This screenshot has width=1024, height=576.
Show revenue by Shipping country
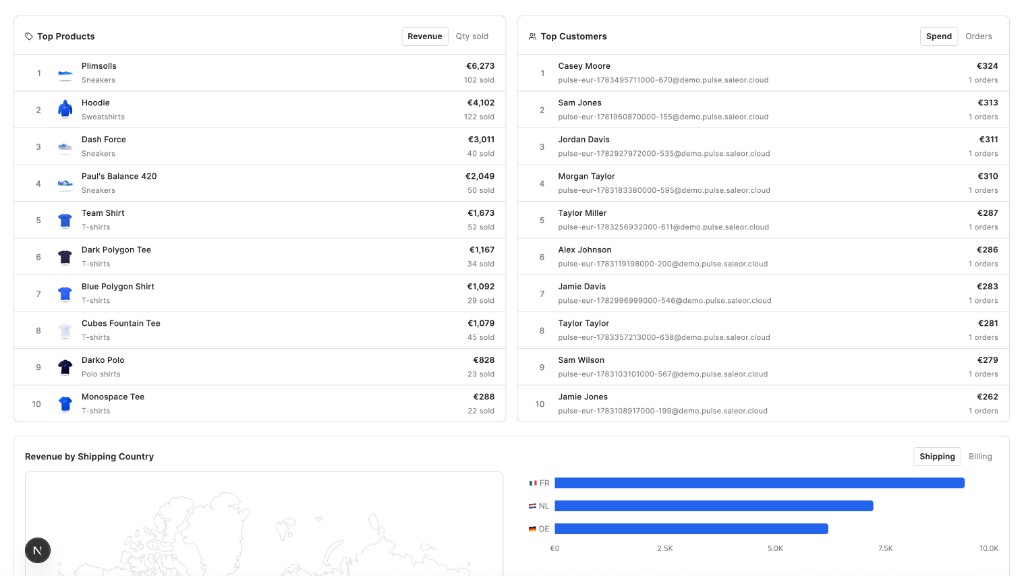pos(937,456)
